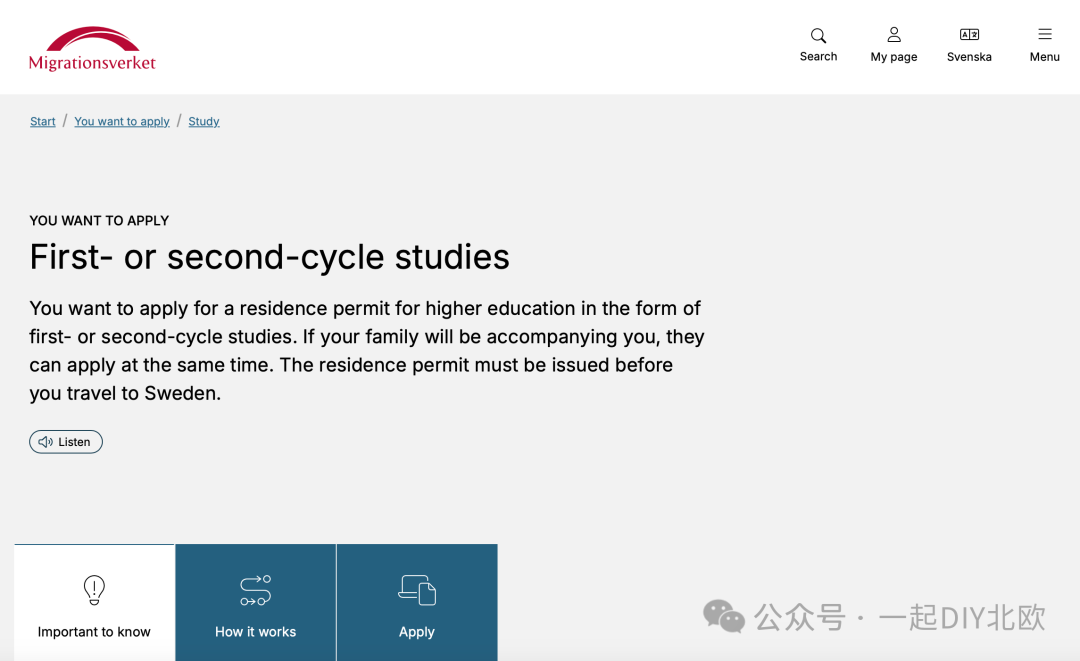Click the Menu label in header

[x=1045, y=57]
